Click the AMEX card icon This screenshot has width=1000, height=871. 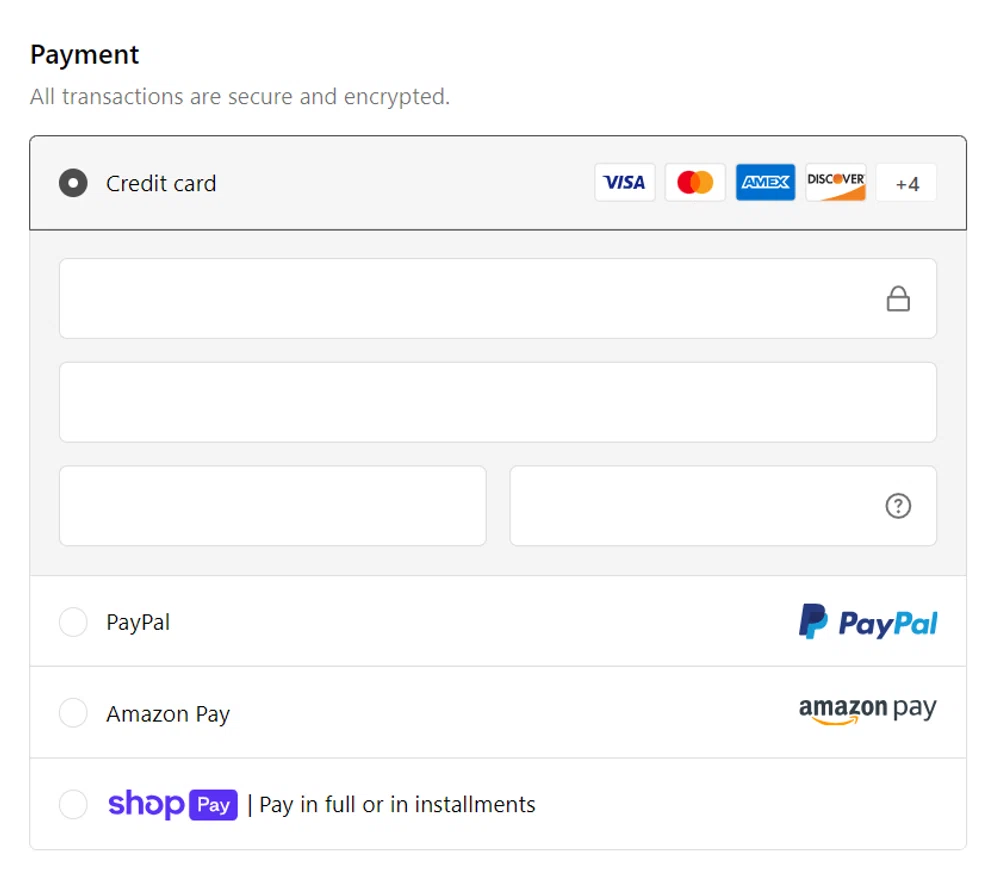(765, 182)
